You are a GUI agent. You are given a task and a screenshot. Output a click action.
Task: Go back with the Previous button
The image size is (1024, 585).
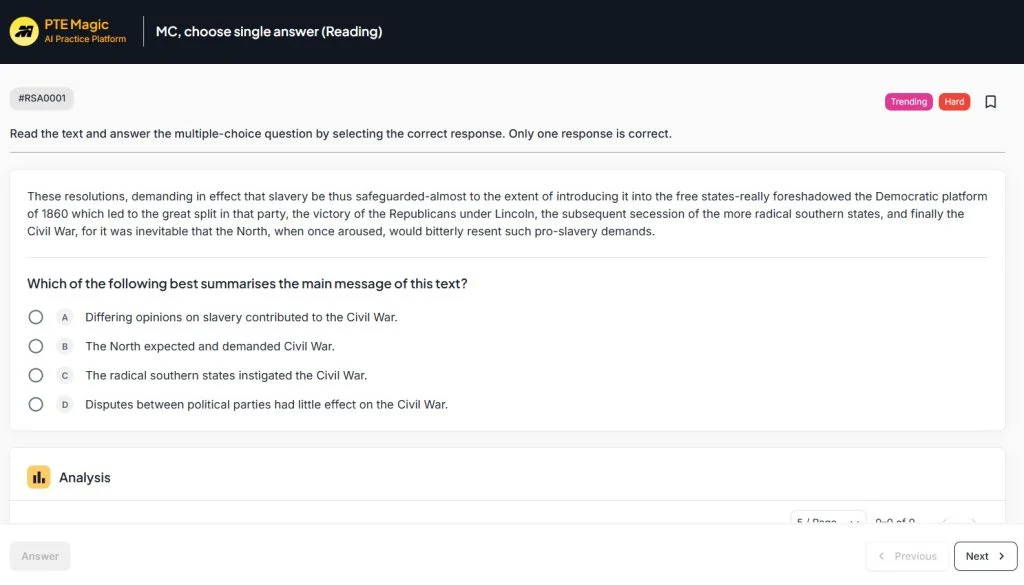tap(907, 556)
